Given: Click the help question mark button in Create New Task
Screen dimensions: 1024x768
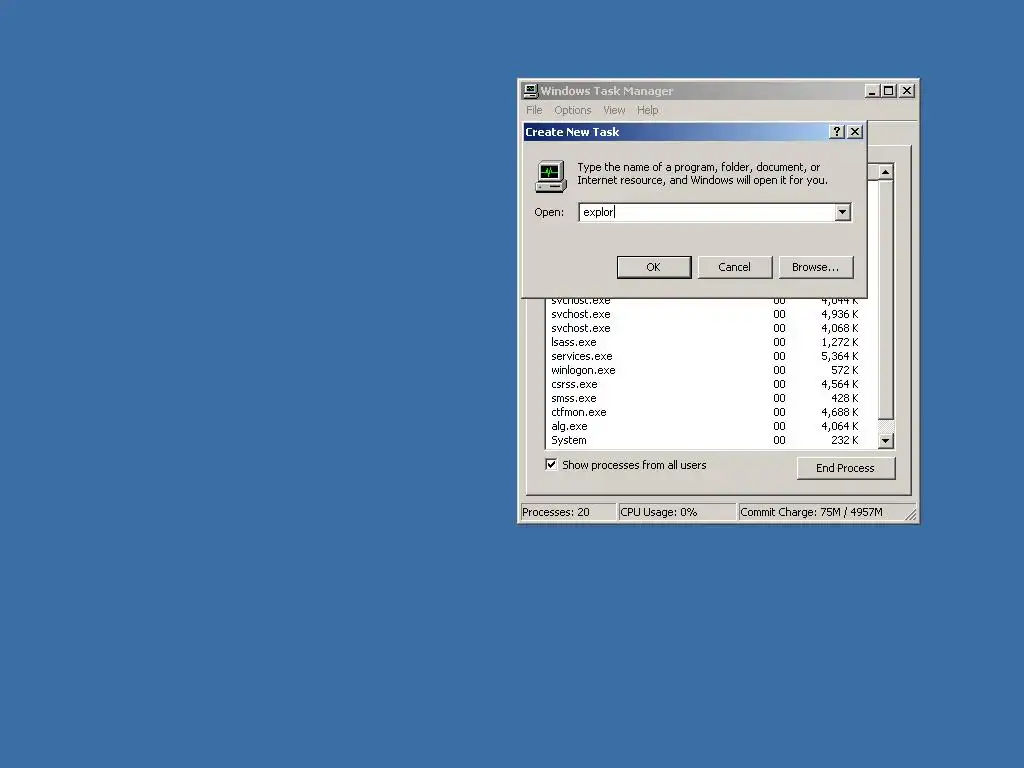Looking at the screenshot, I should click(837, 132).
